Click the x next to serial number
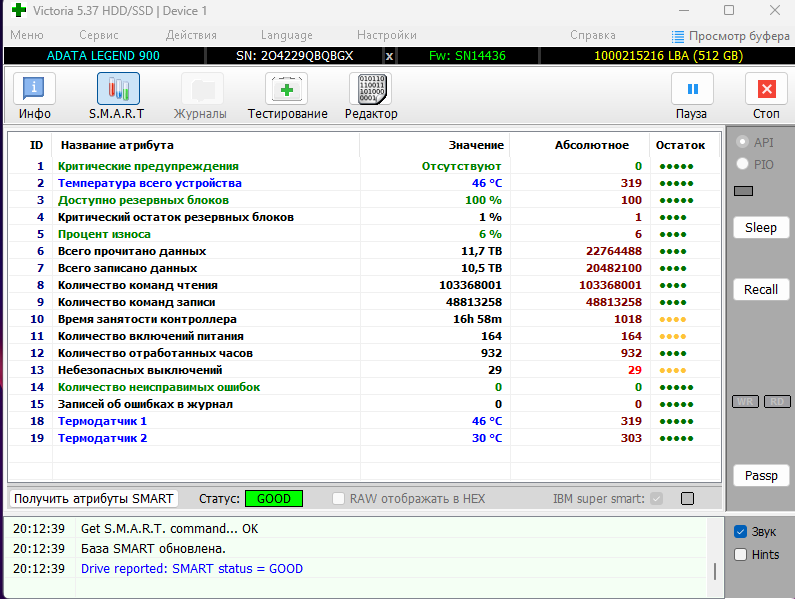 tap(389, 56)
